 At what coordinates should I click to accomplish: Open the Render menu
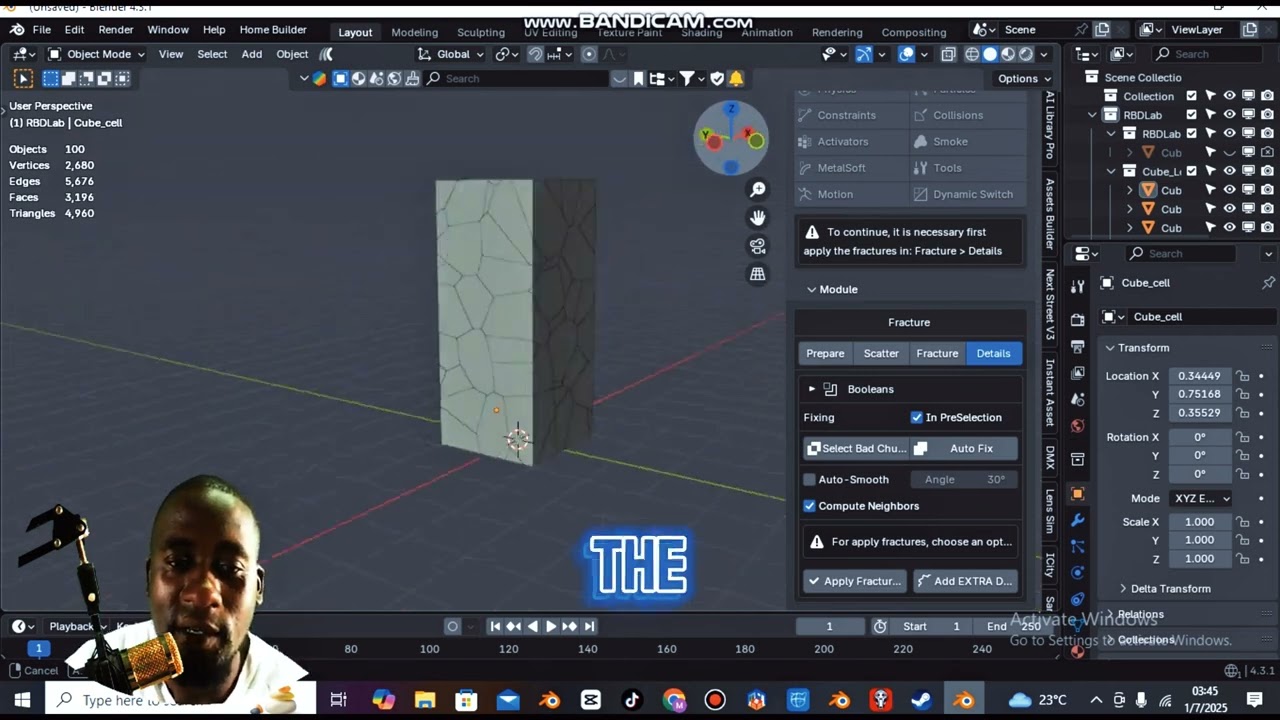click(116, 30)
